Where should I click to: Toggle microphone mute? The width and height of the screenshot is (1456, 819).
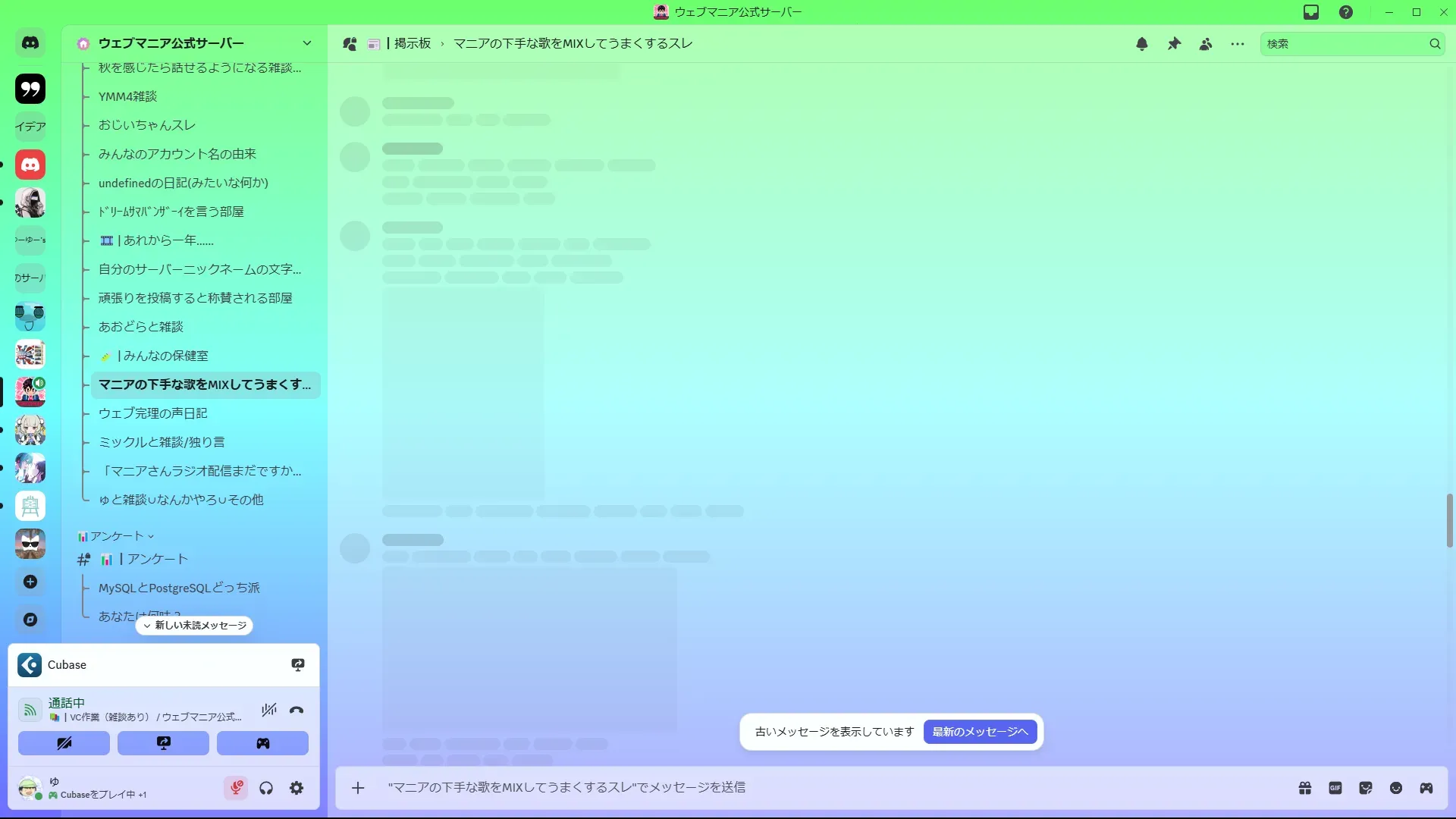pyautogui.click(x=236, y=788)
